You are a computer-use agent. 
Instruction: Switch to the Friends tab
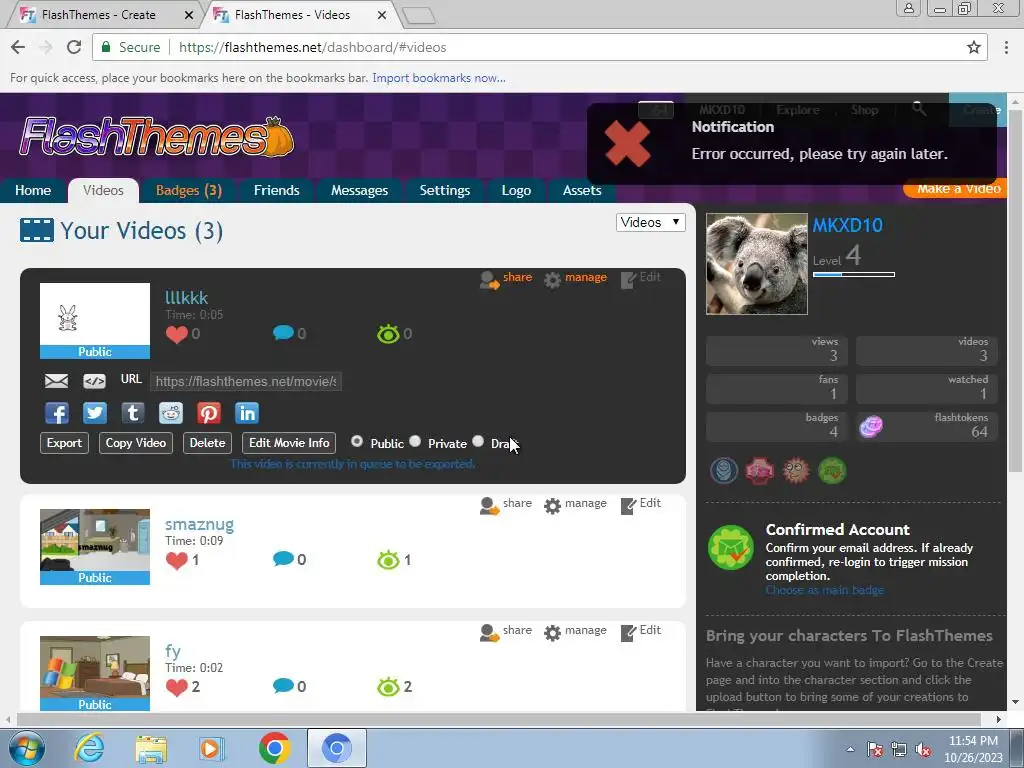(x=276, y=190)
